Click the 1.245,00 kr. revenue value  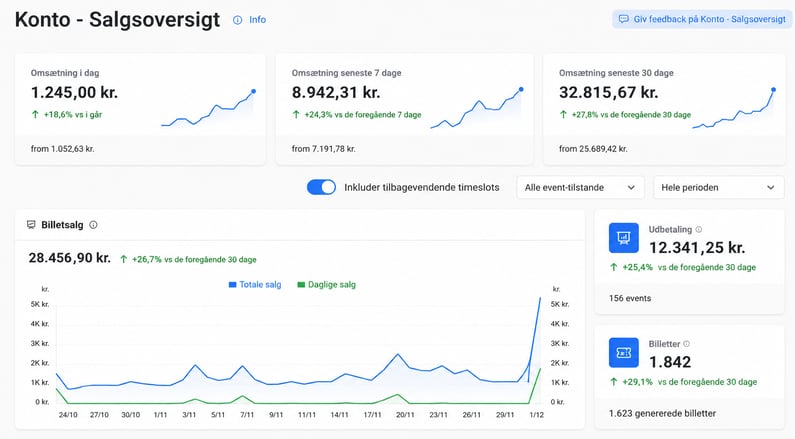[x=74, y=93]
